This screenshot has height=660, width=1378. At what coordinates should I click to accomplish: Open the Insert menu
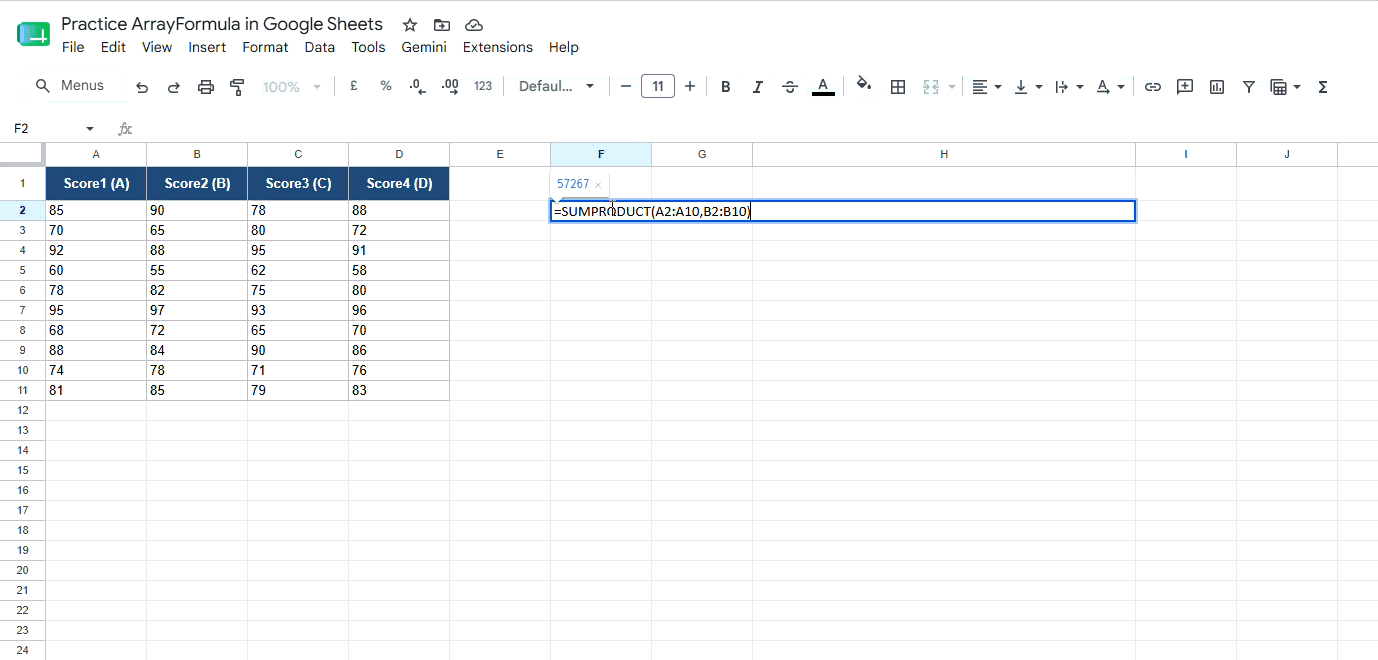[207, 47]
